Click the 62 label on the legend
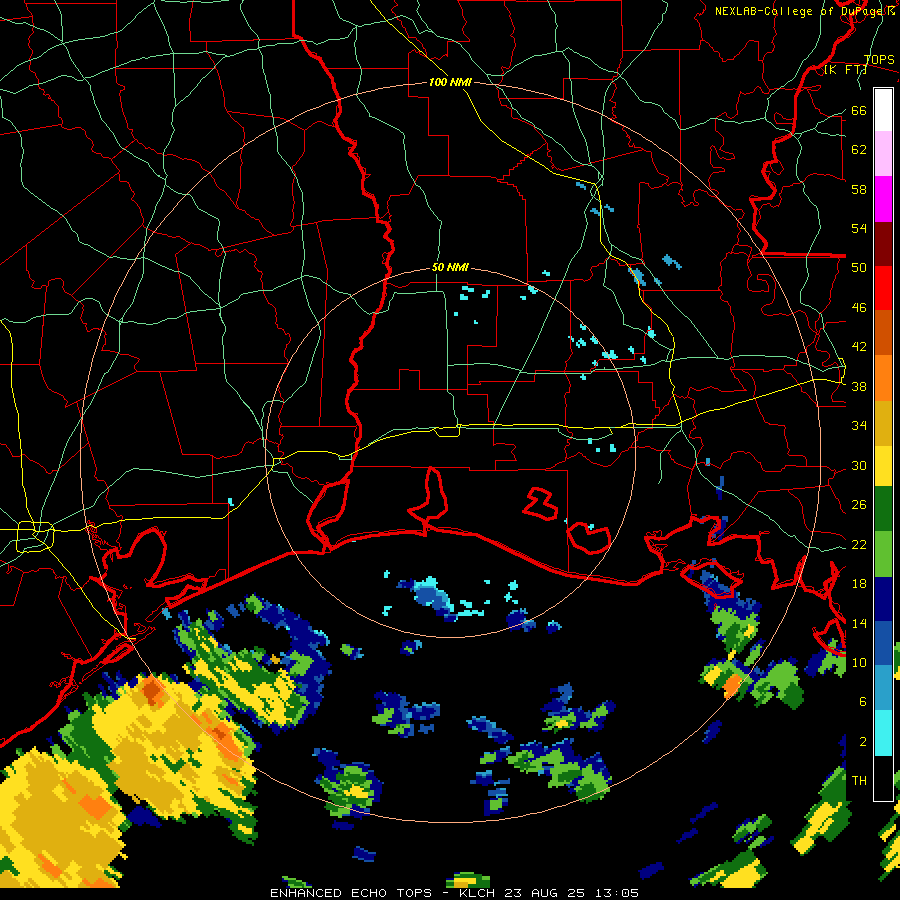 [859, 150]
